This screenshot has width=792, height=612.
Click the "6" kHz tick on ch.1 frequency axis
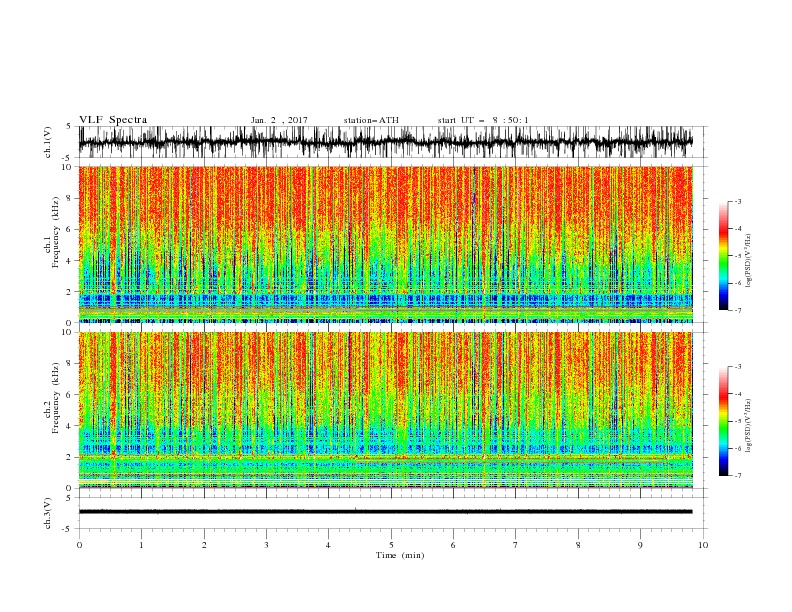click(x=70, y=229)
